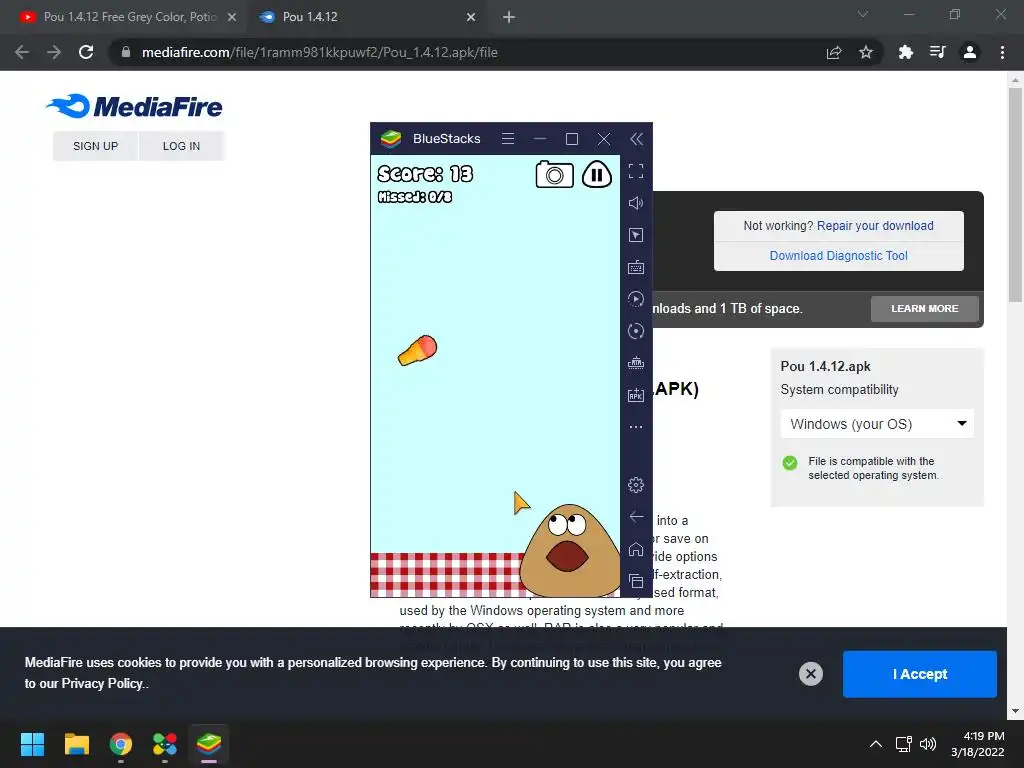Click the MediaFire logo

(135, 106)
